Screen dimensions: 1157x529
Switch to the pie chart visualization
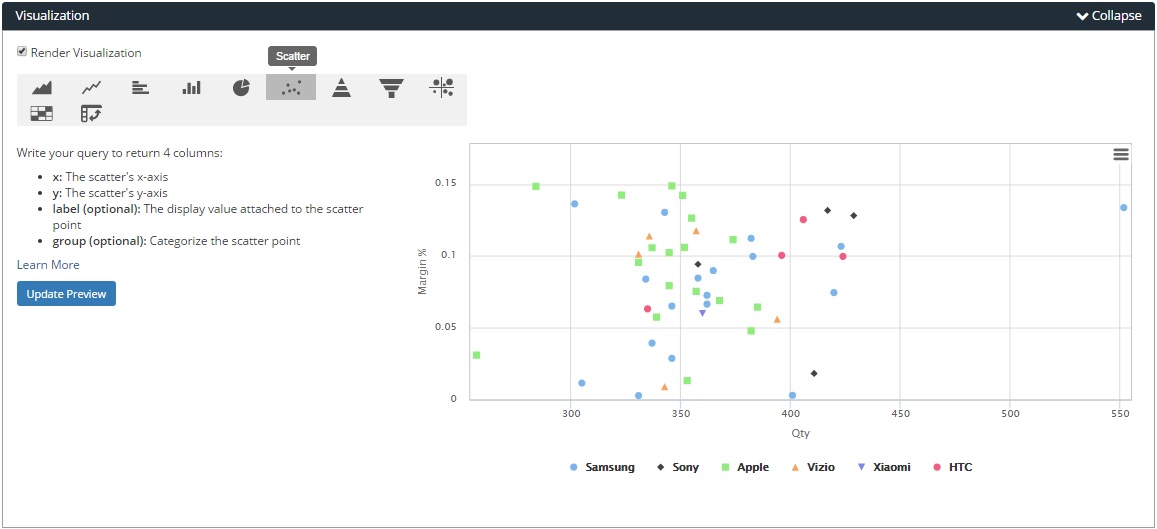[241, 88]
